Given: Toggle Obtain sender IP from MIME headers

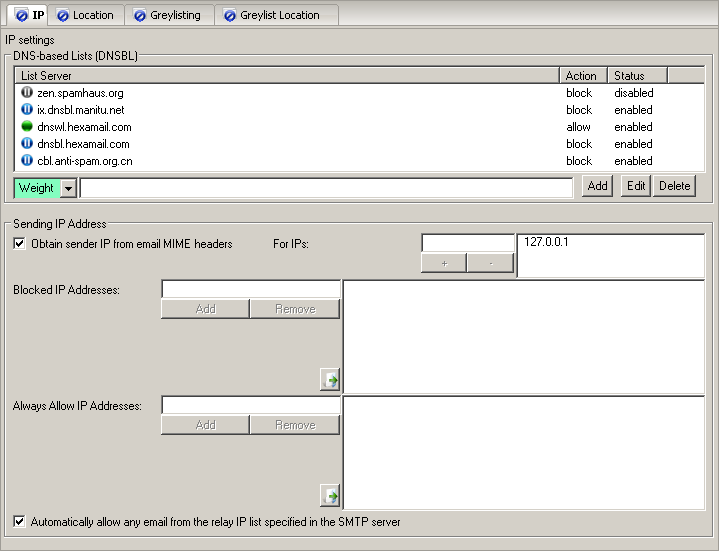Looking at the screenshot, I should pos(20,243).
